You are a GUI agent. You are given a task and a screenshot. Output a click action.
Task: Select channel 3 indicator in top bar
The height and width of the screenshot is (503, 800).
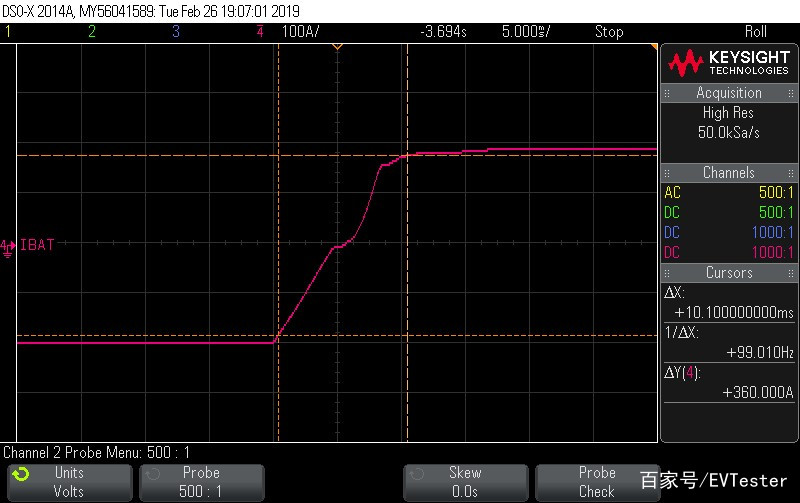pyautogui.click(x=176, y=32)
